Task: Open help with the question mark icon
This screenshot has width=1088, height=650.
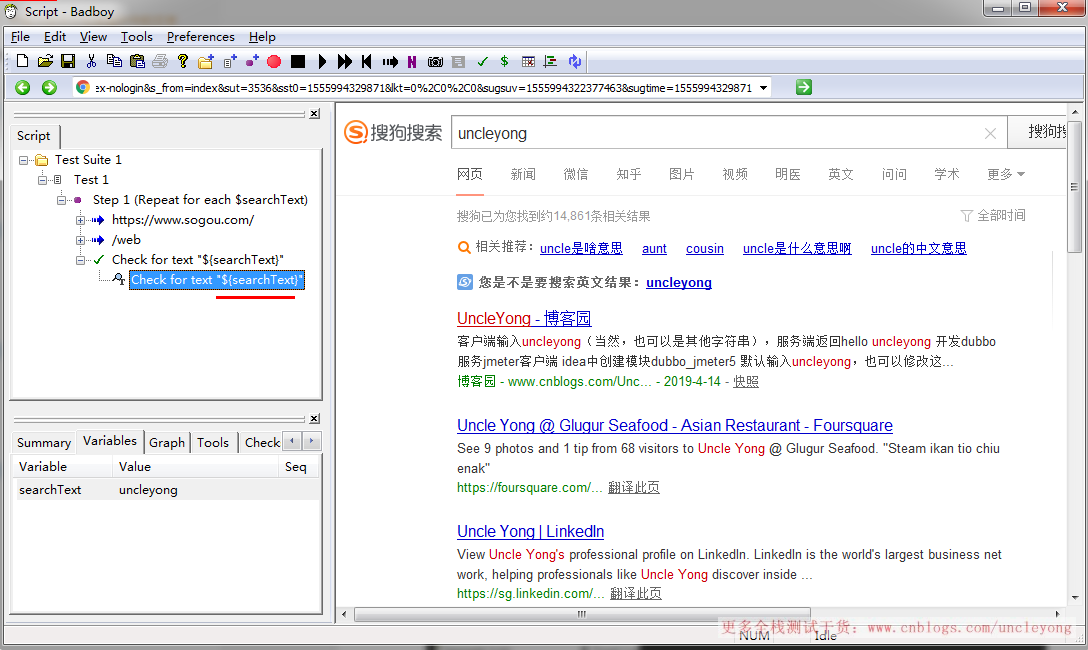Action: [182, 61]
